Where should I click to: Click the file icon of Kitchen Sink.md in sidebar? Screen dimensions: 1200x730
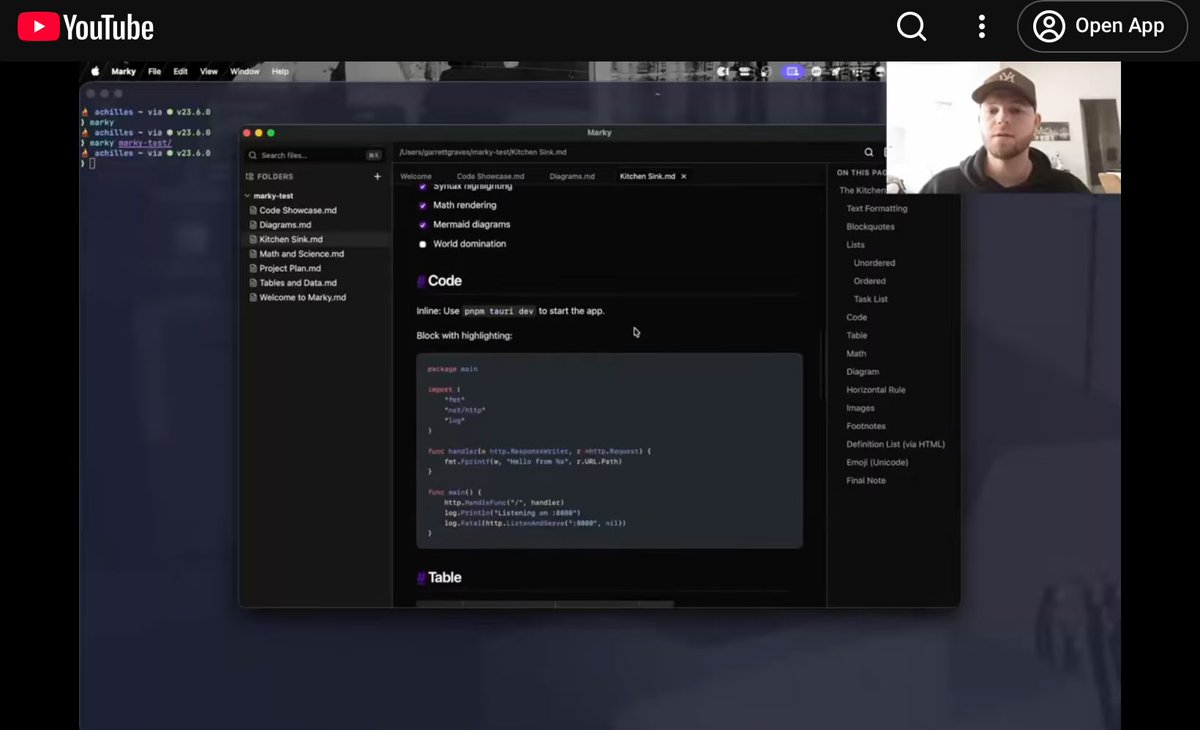(253, 240)
